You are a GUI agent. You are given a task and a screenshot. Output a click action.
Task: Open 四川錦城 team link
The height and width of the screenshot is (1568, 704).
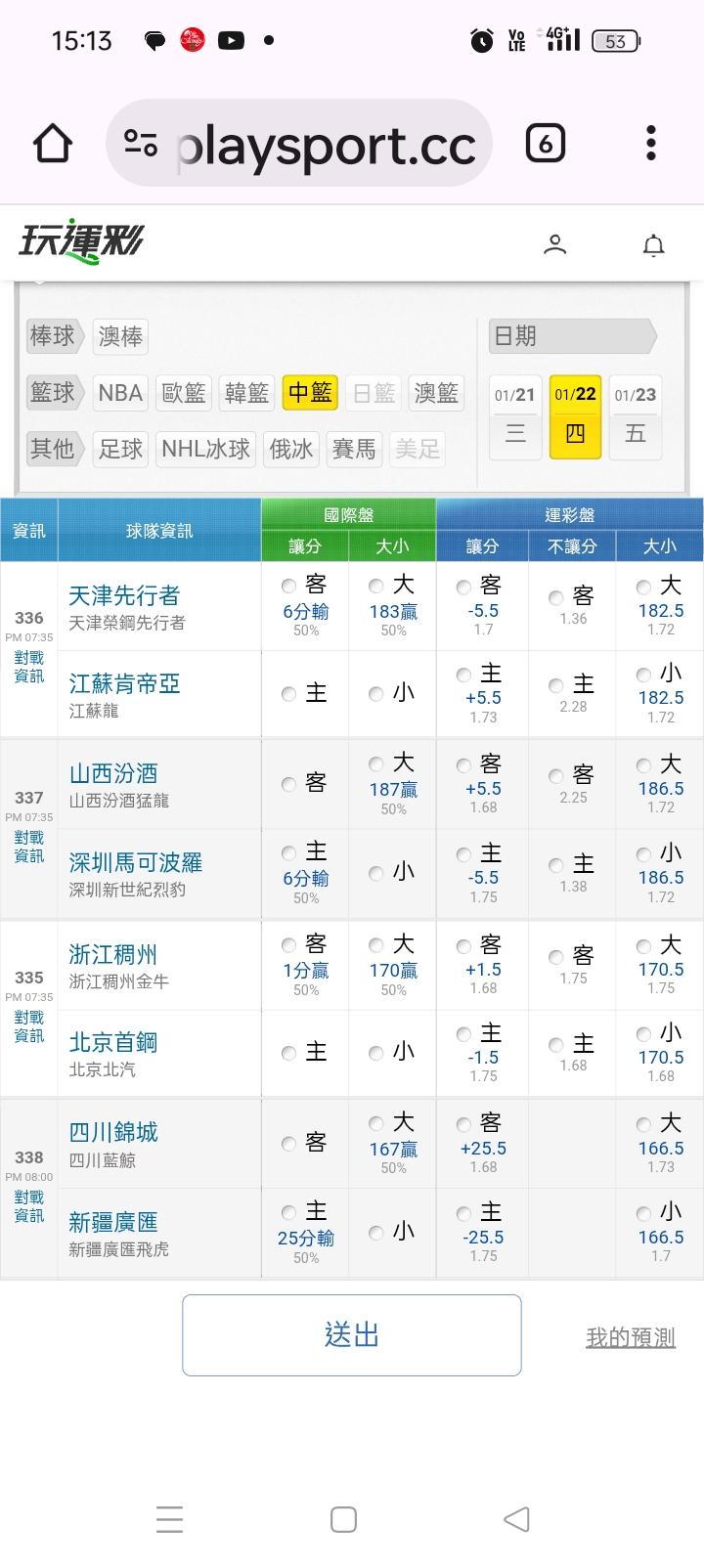[113, 1132]
